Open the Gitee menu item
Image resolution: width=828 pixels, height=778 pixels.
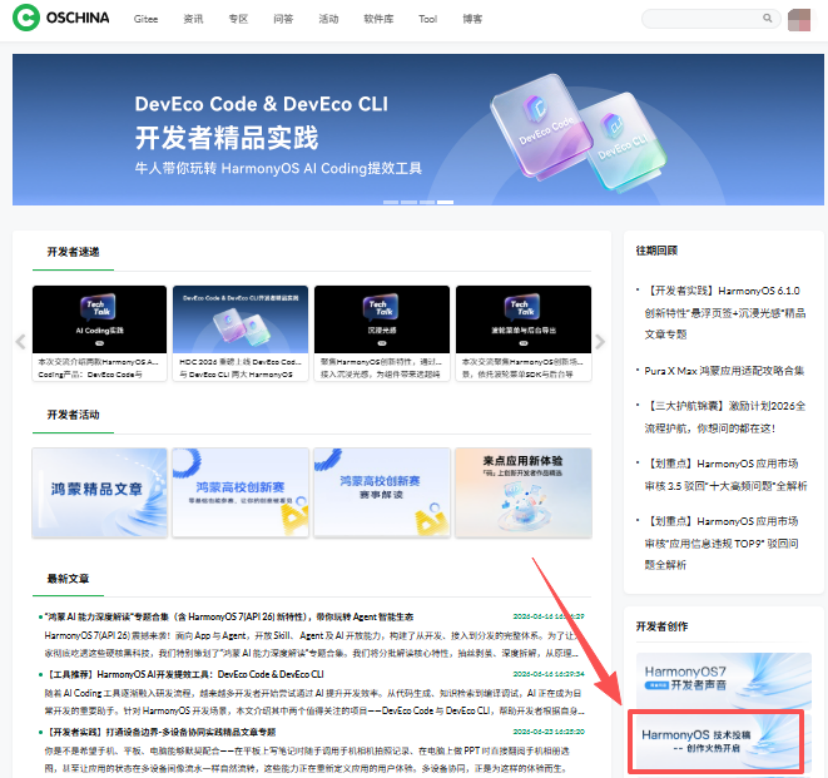pos(146,19)
